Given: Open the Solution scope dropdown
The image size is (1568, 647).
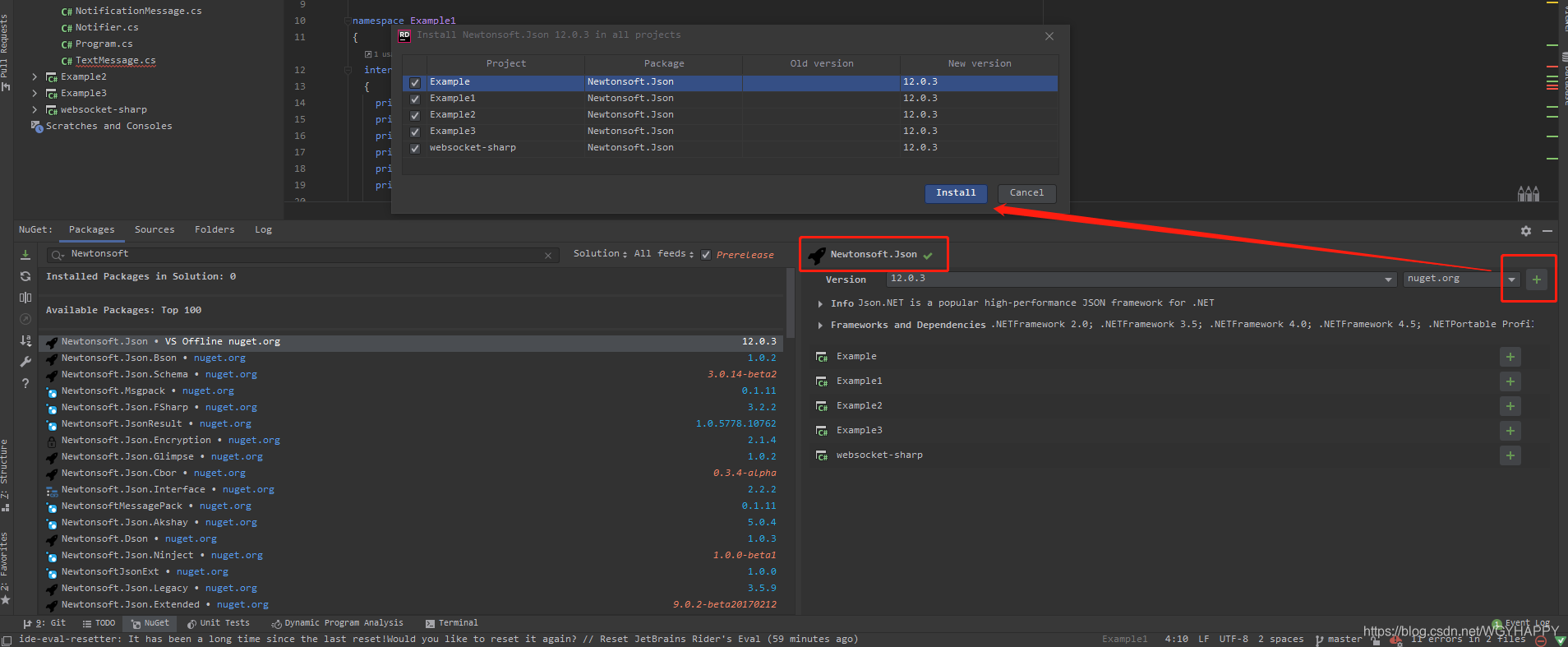Looking at the screenshot, I should coord(601,254).
